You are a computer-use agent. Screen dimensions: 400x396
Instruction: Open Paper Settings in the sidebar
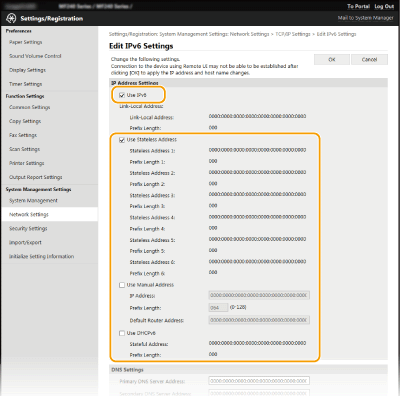pyautogui.click(x=26, y=42)
